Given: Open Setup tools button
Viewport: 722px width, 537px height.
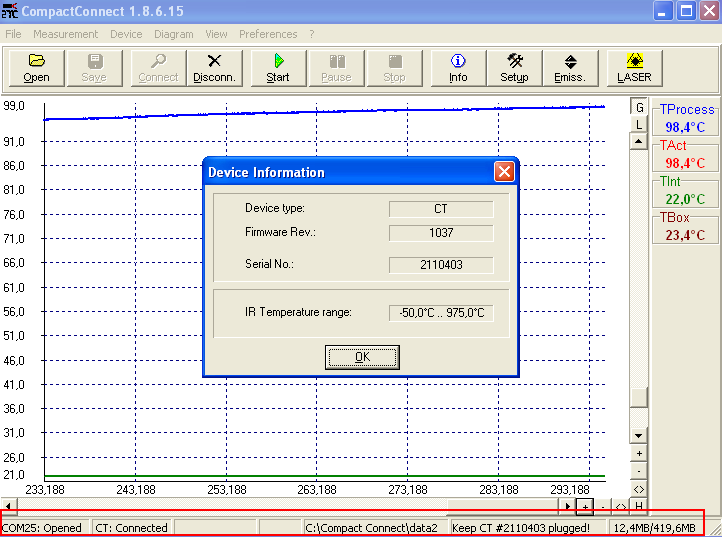Looking at the screenshot, I should pos(514,68).
